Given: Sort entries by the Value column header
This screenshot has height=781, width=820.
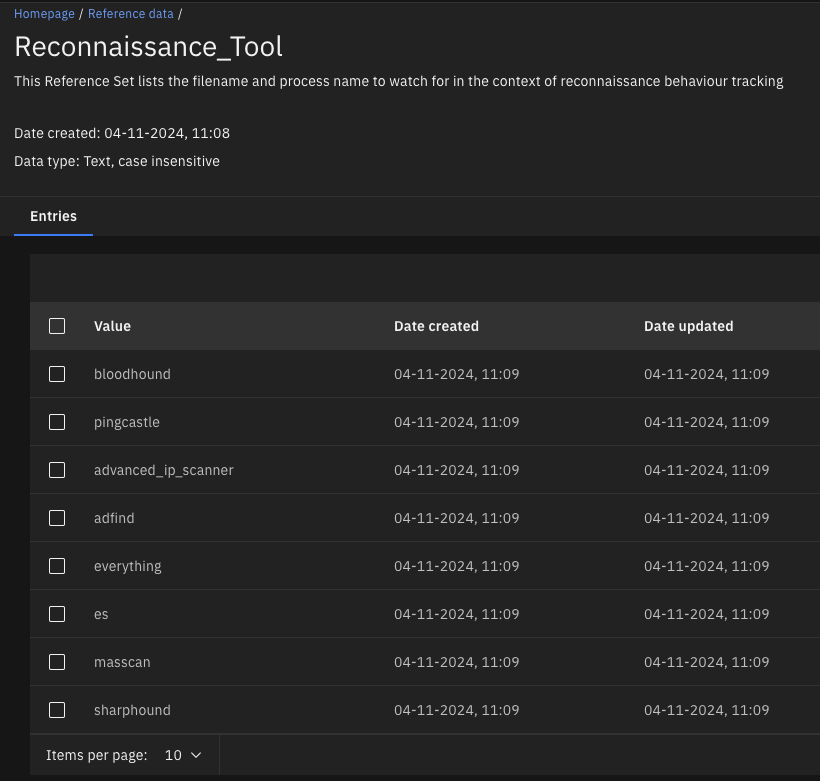Looking at the screenshot, I should 112,325.
